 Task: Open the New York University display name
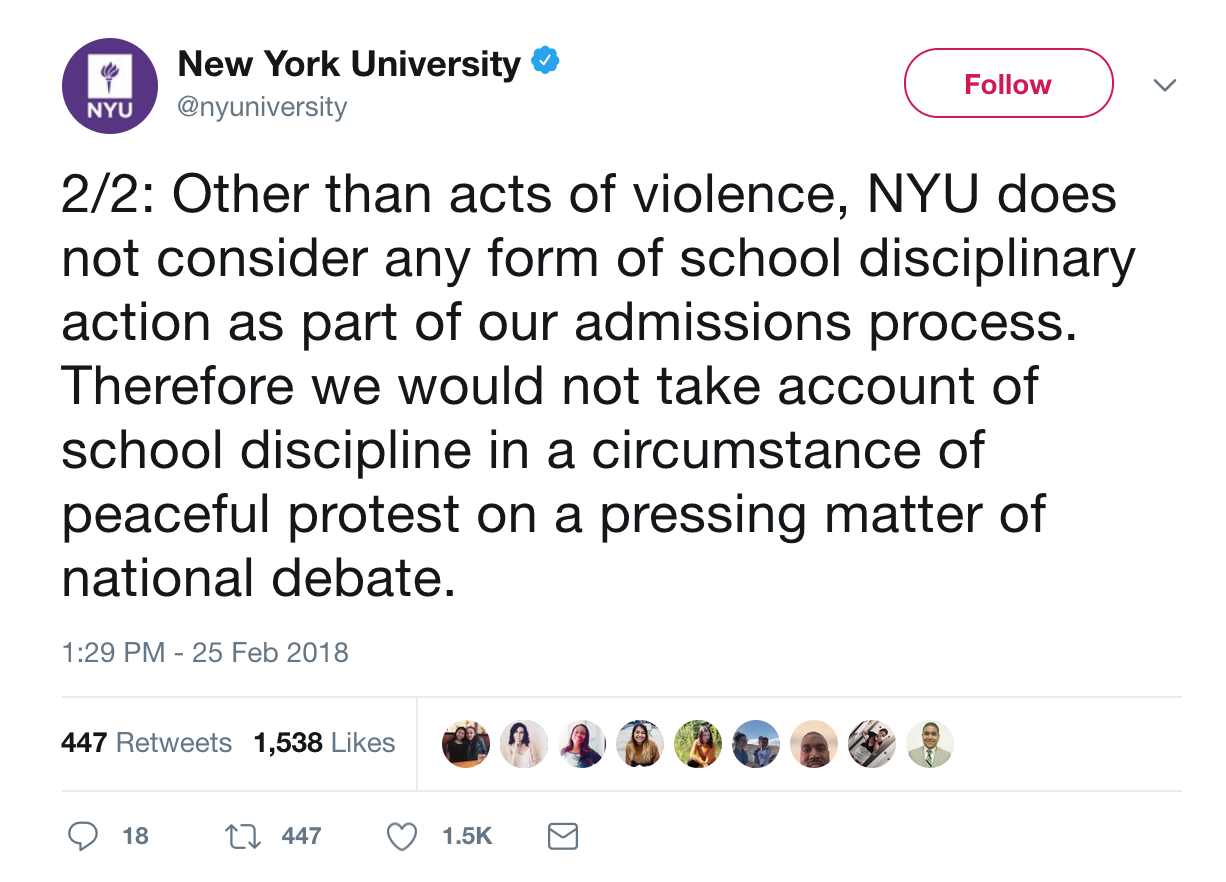tap(349, 65)
